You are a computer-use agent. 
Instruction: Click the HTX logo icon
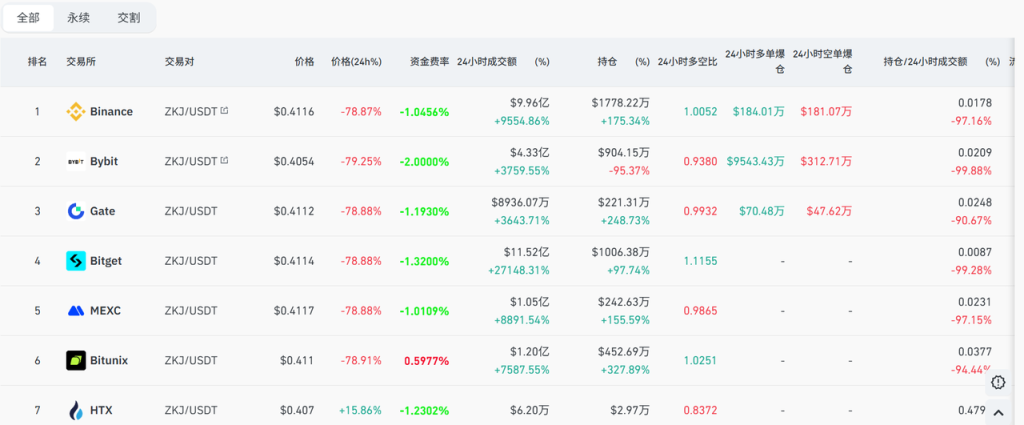tap(76, 410)
